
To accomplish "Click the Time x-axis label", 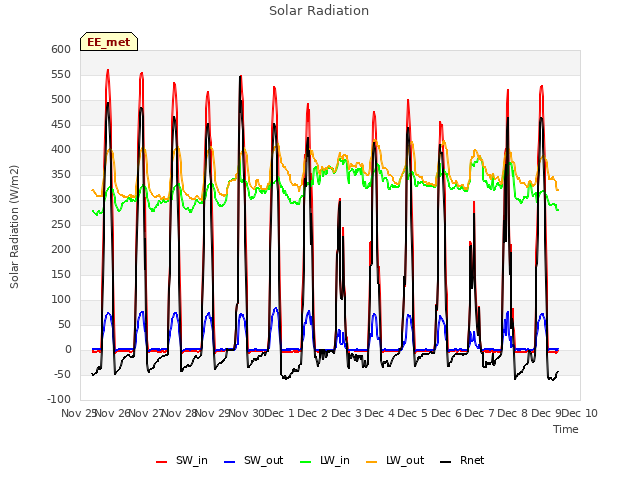I will [x=566, y=429].
